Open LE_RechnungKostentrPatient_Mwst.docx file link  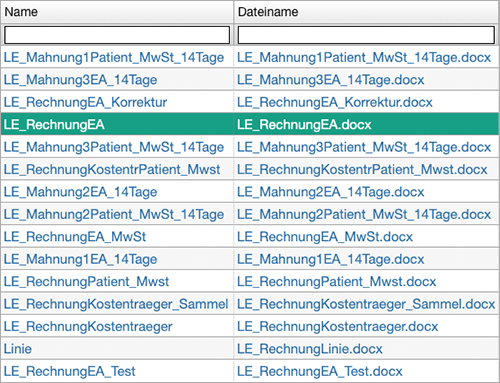[x=362, y=170]
